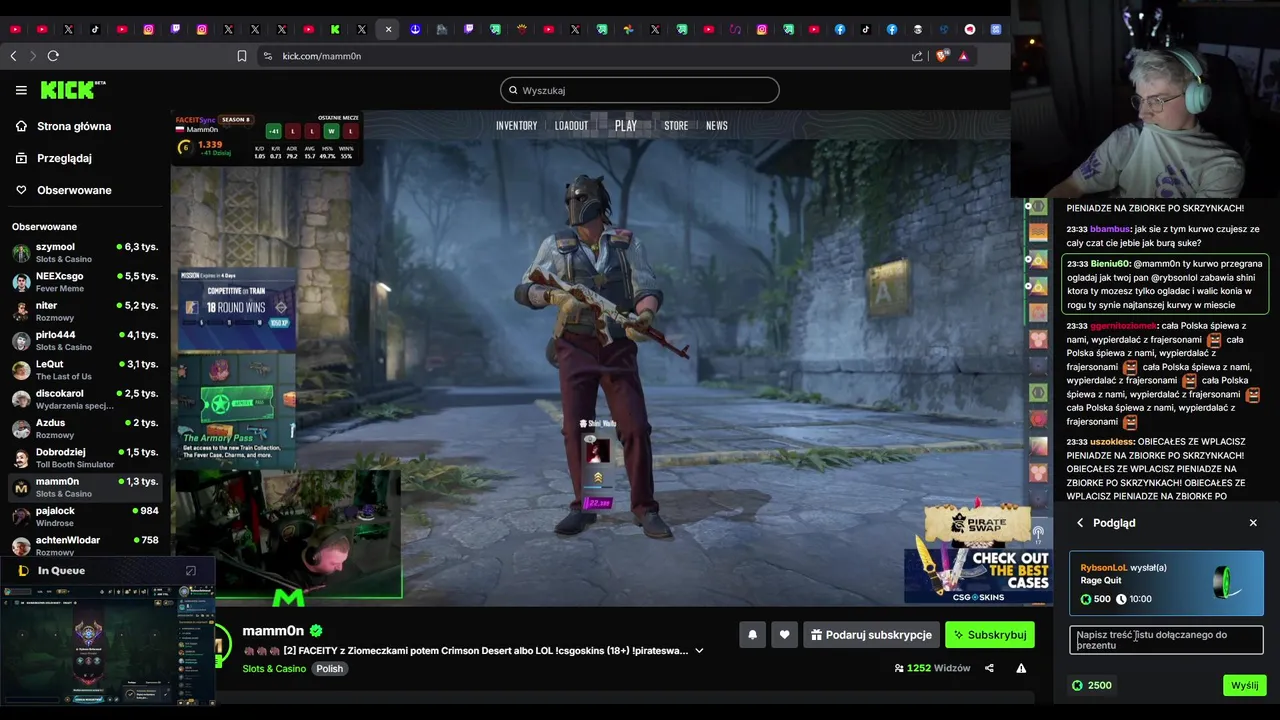Click the browser forward arrow

[x=32, y=56]
